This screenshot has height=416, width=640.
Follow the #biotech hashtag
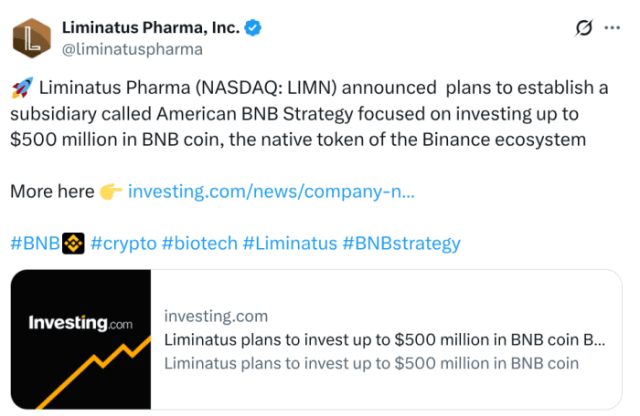(x=196, y=243)
